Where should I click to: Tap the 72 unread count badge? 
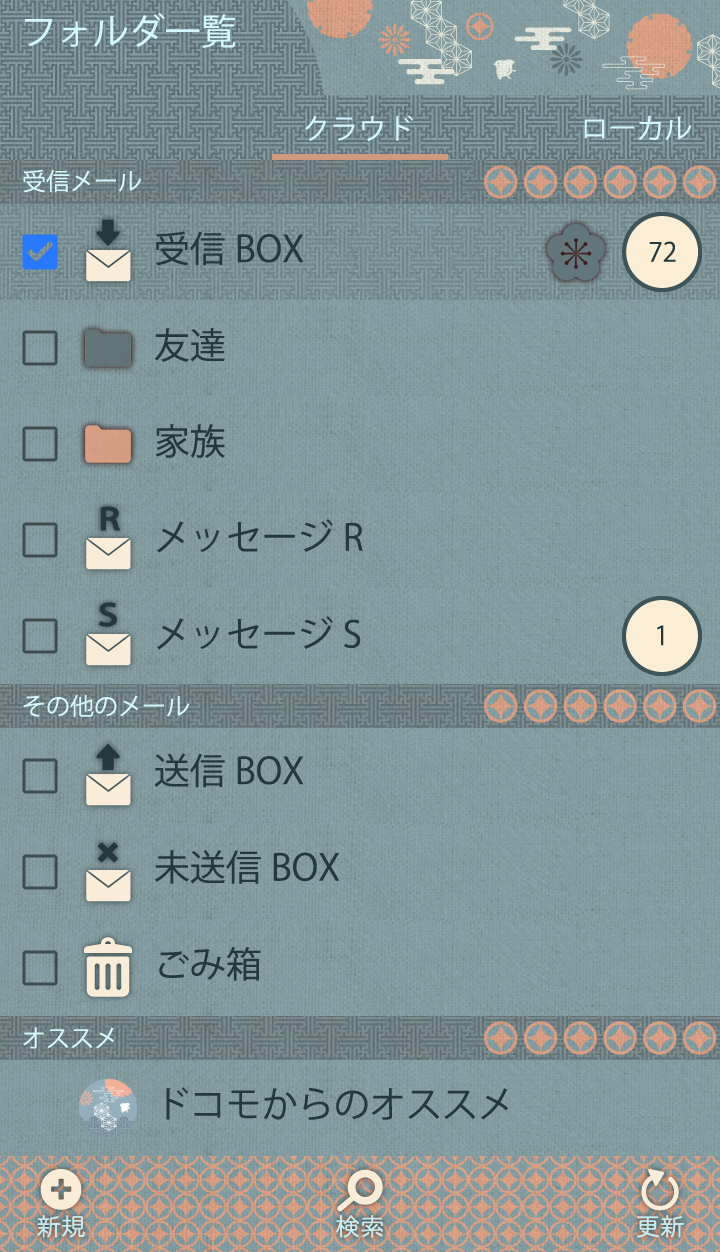tap(662, 252)
